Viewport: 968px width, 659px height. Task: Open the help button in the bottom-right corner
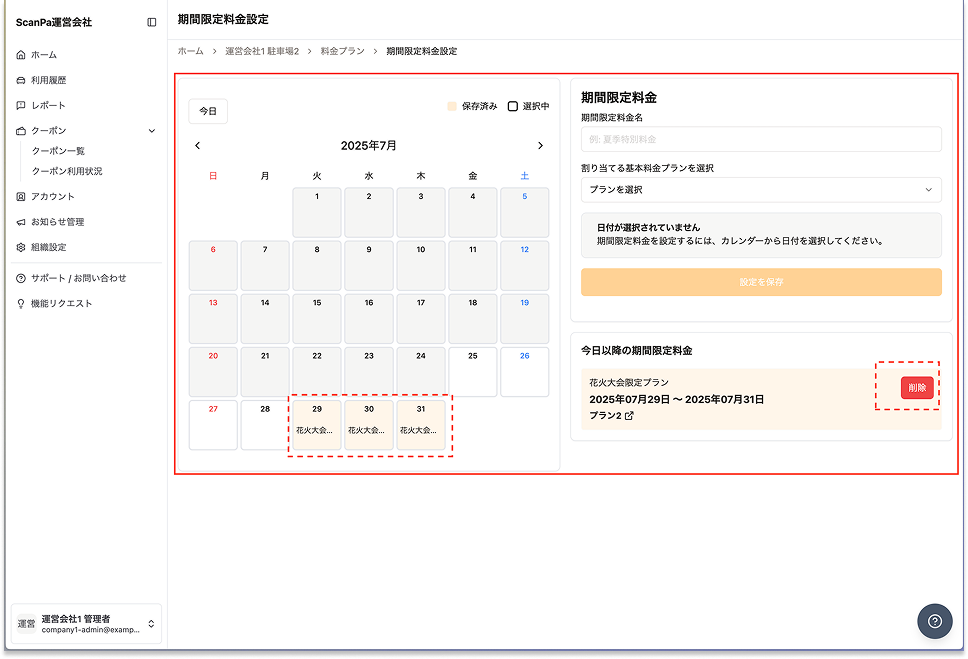(x=934, y=621)
